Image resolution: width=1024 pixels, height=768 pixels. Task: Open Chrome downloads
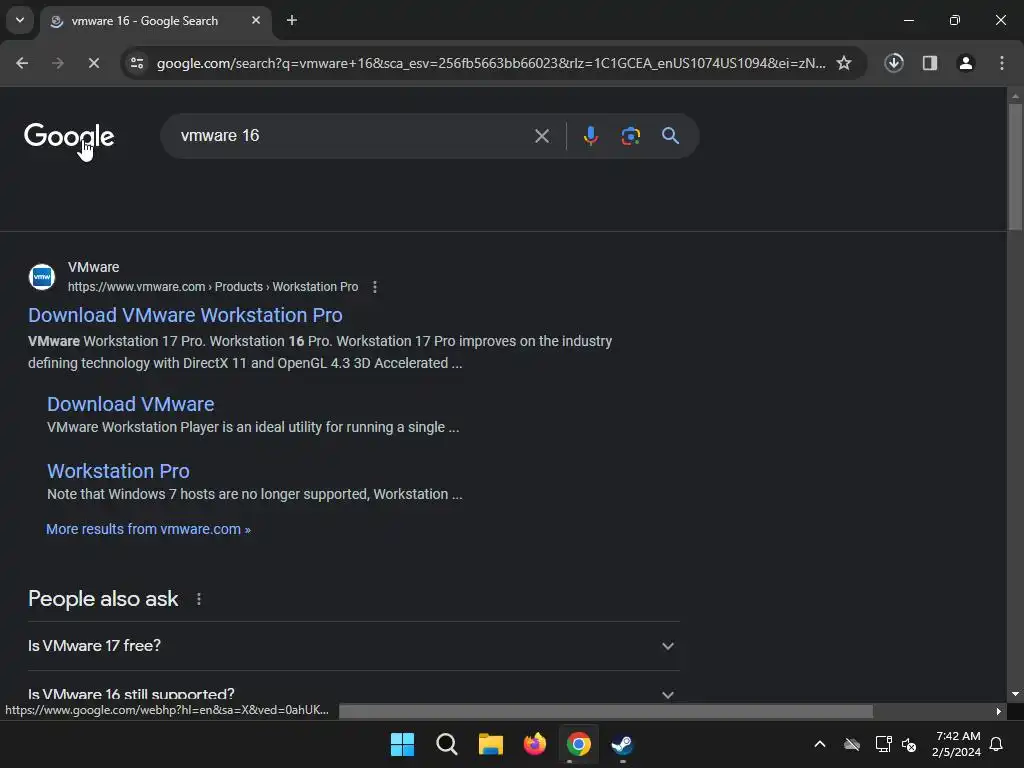point(894,63)
